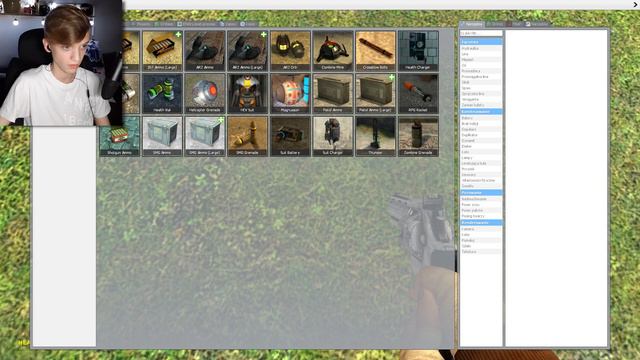
Task: Spawn the Combine Grenade entity
Action: pyautogui.click(x=418, y=136)
